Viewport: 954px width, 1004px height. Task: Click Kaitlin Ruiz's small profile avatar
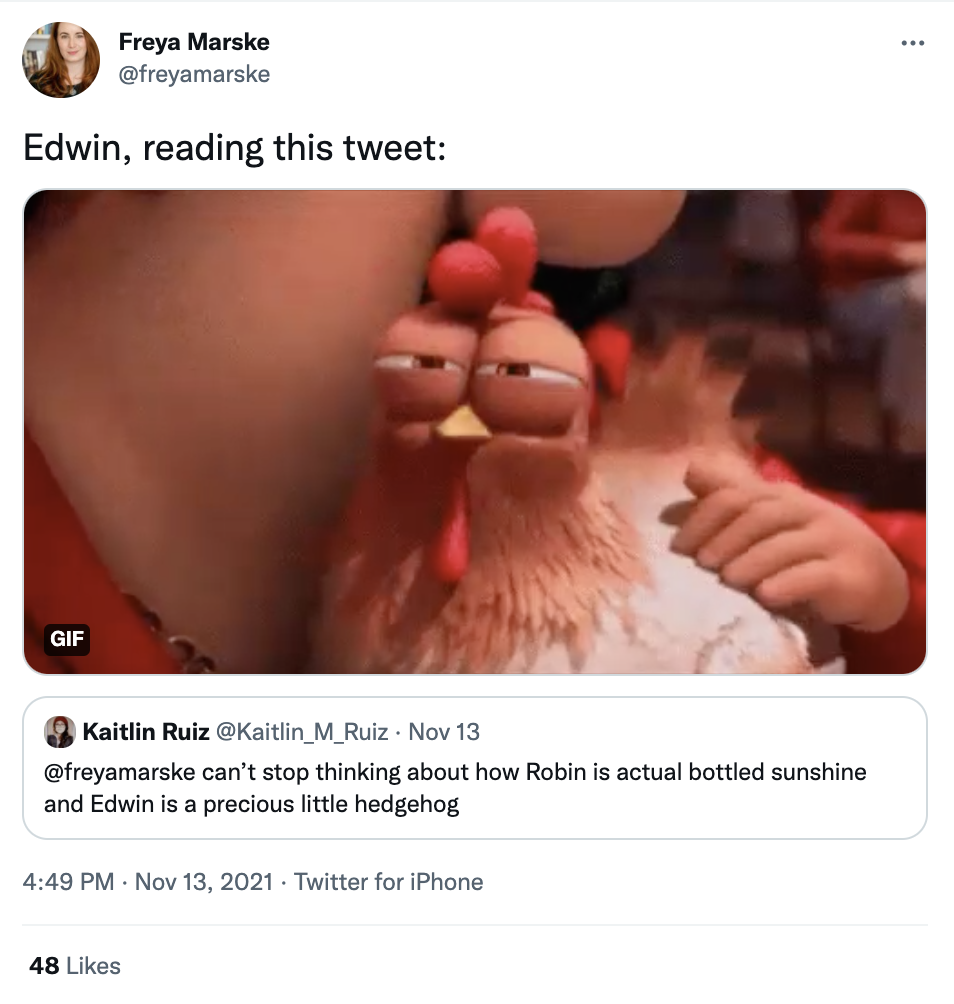click(58, 733)
